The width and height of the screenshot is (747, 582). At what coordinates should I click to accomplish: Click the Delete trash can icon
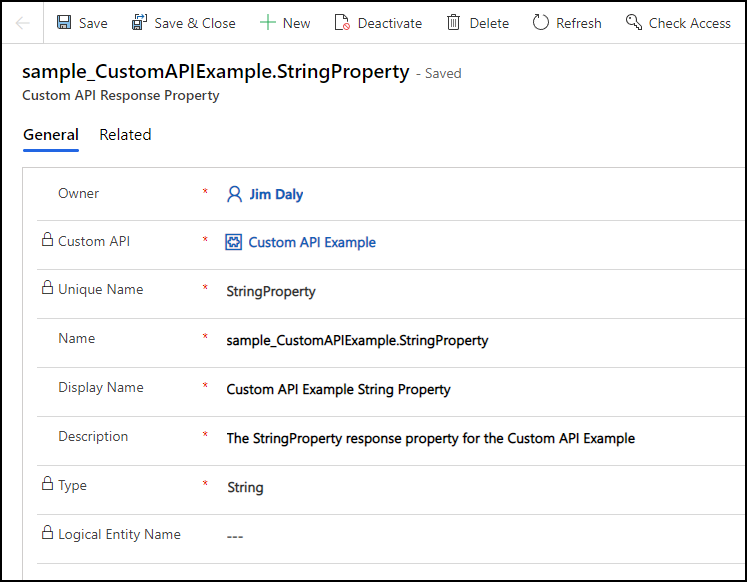click(x=454, y=22)
